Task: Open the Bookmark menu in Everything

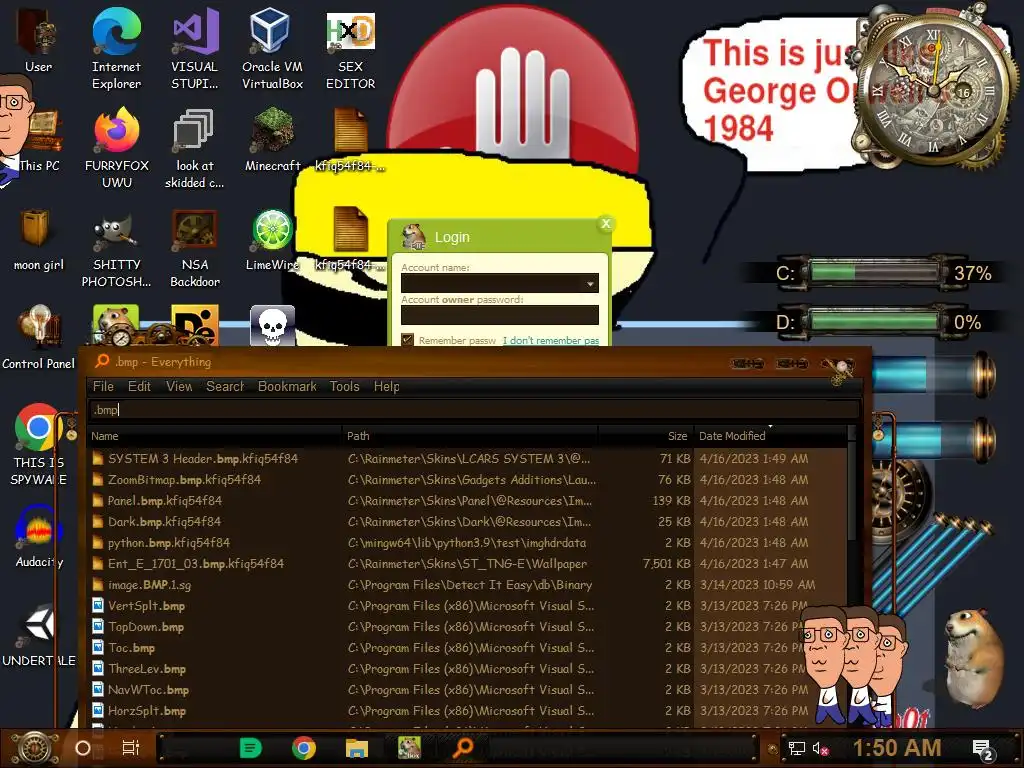Action: click(287, 387)
